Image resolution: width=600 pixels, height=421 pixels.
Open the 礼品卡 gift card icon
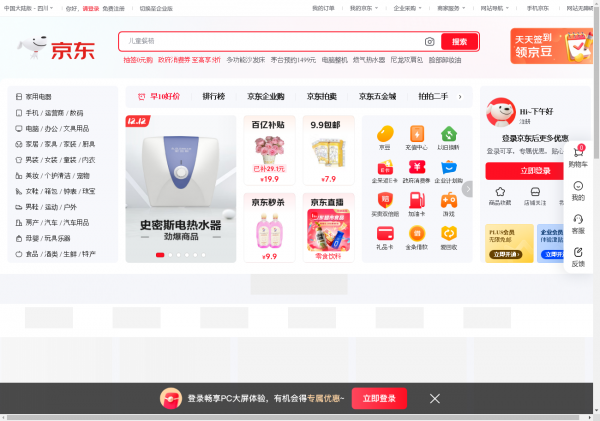tap(384, 234)
